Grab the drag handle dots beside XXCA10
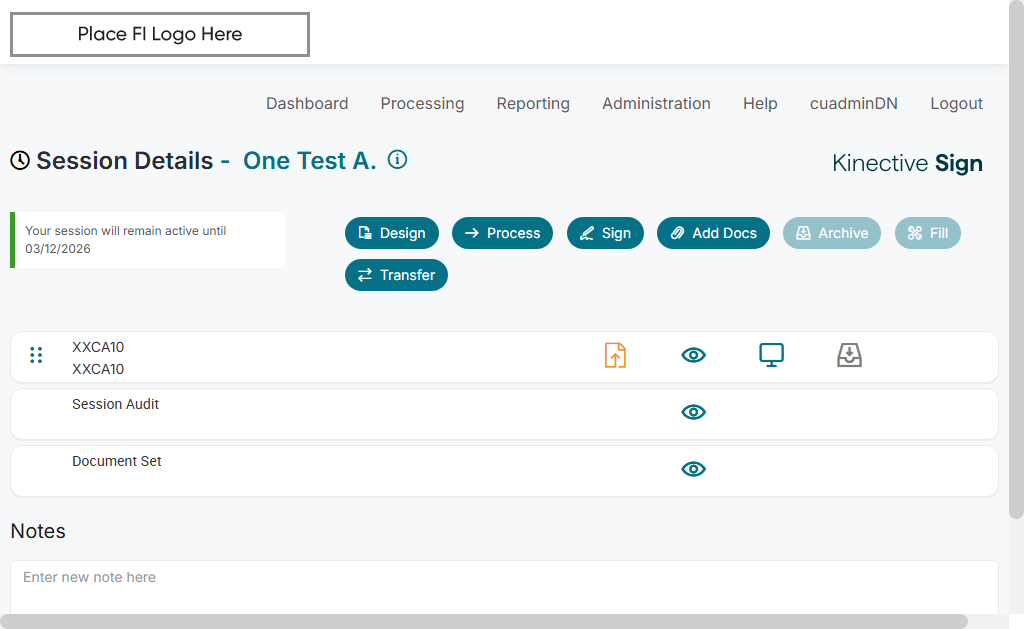1024x629 pixels. click(36, 355)
